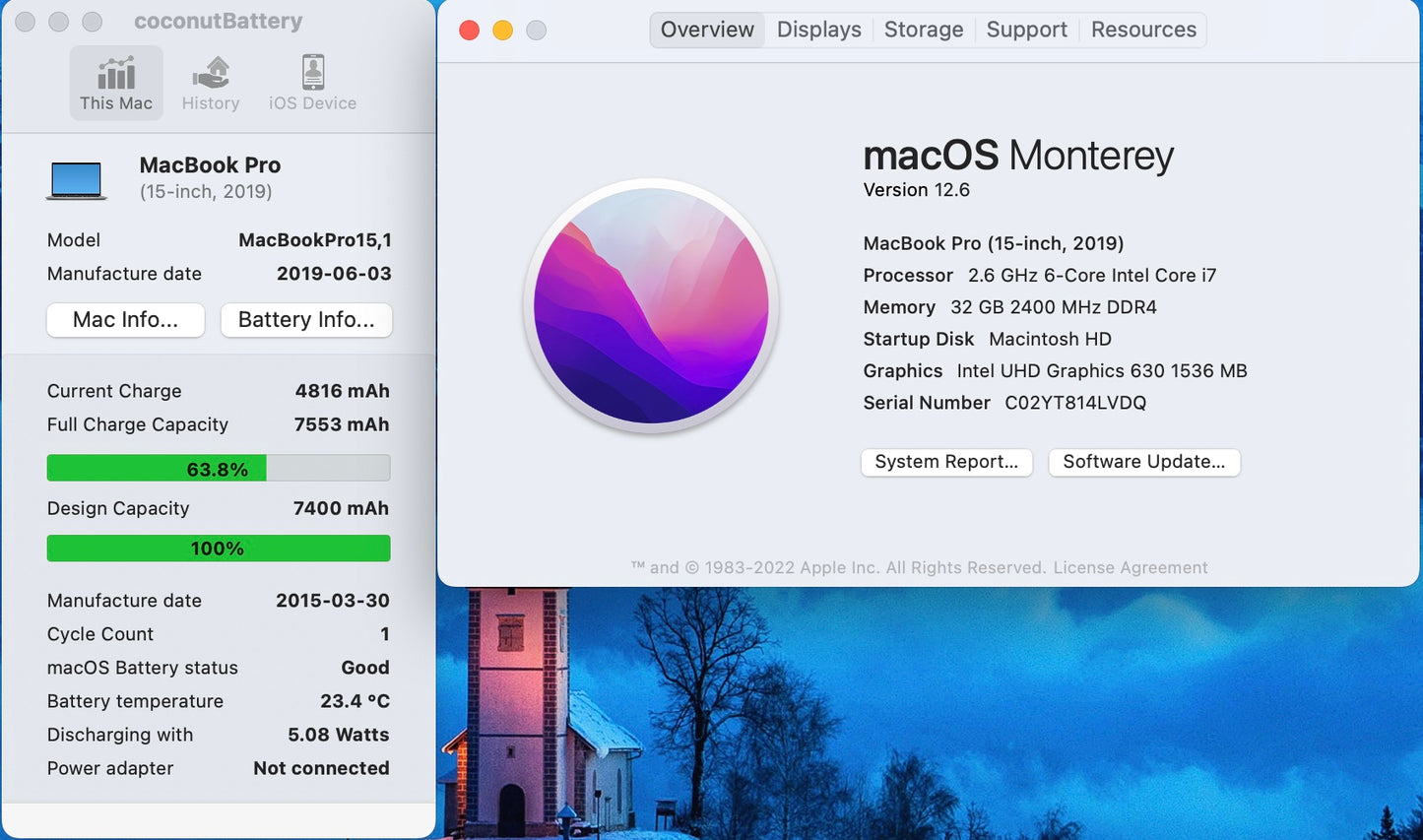Check for Software Update
The image size is (1423, 840).
tap(1143, 462)
